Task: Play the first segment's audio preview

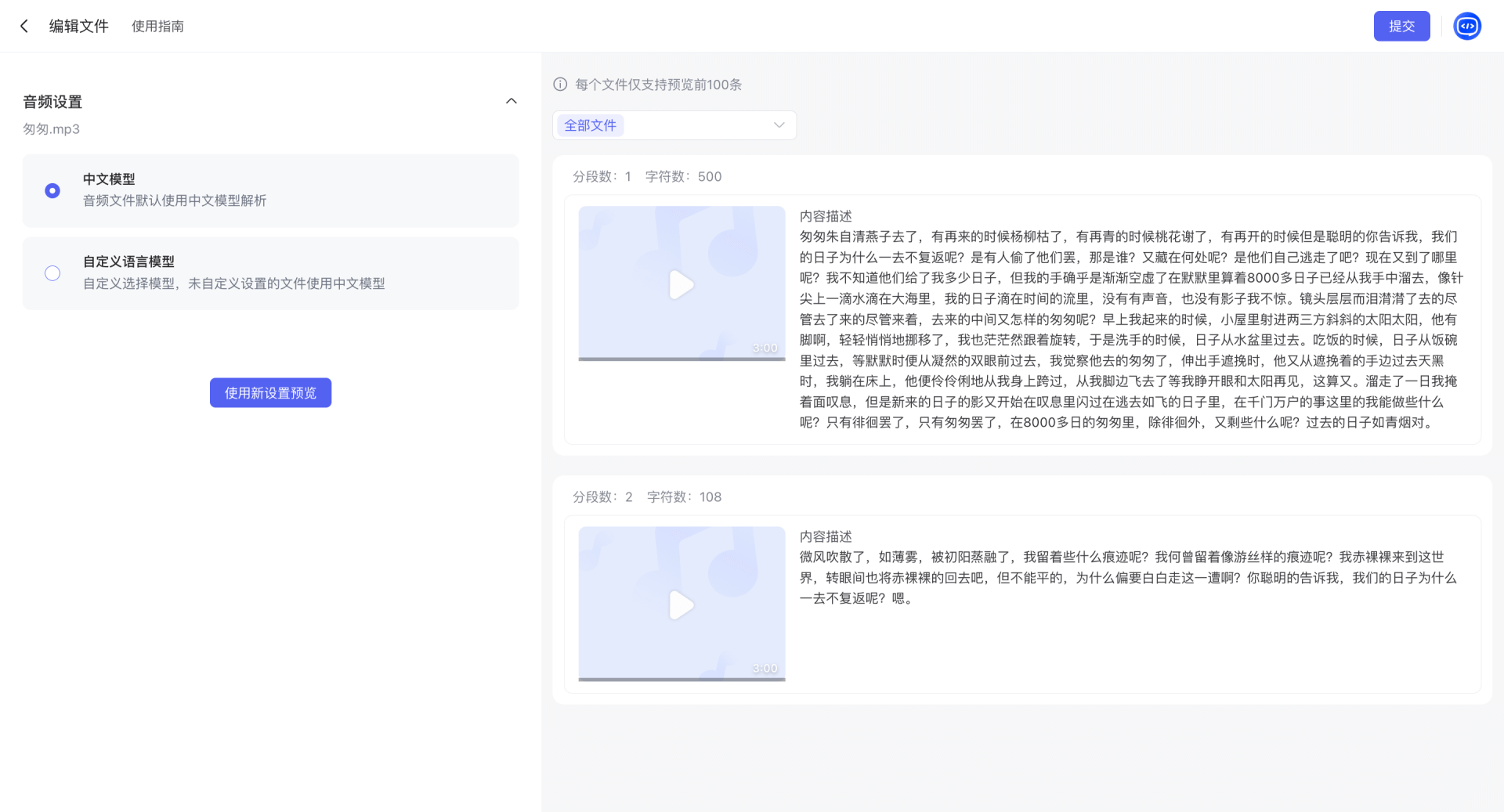Action: [x=681, y=285]
